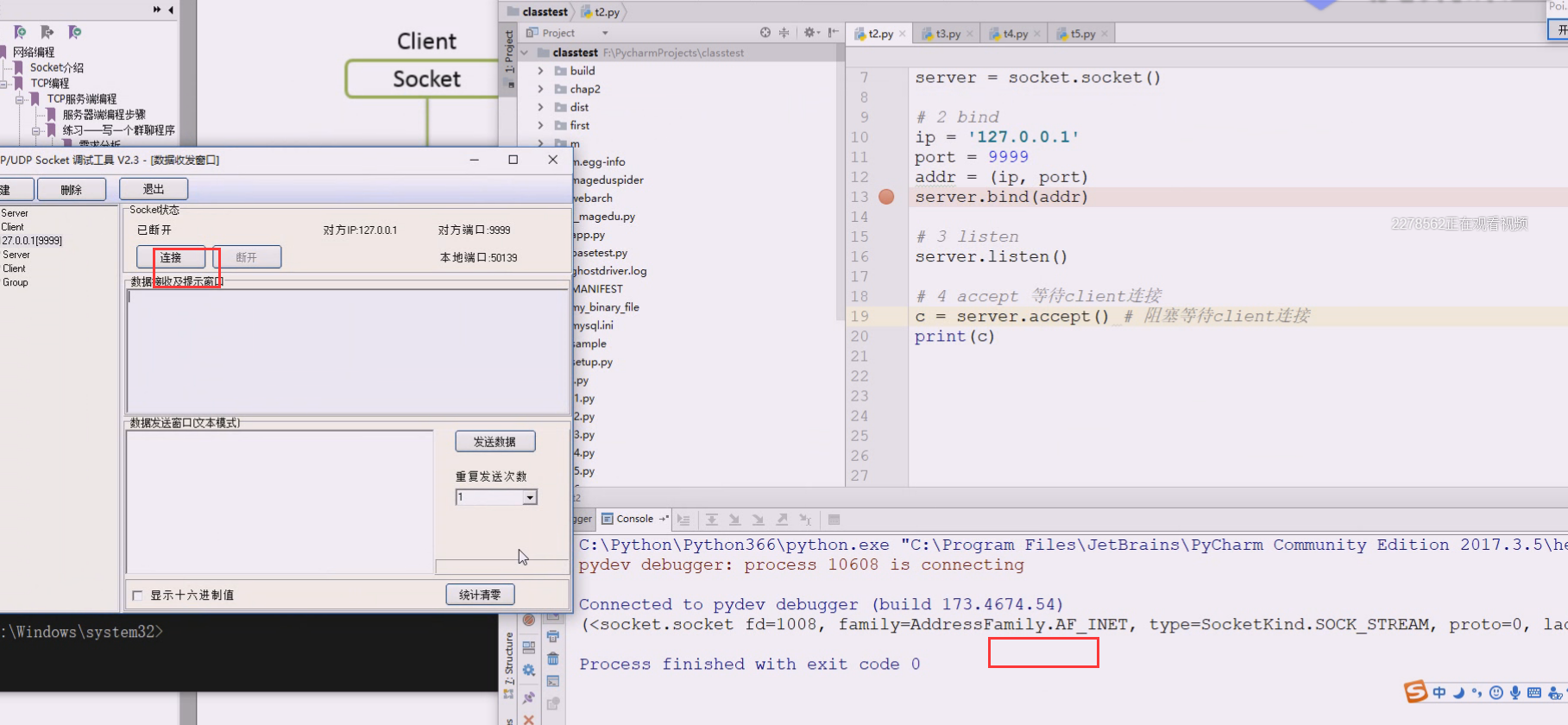Click the step into debugger icon
The image size is (1568, 725).
click(735, 520)
